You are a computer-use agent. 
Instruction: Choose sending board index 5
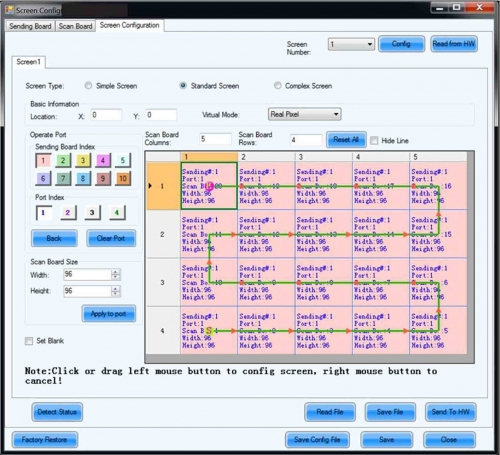click(x=123, y=160)
